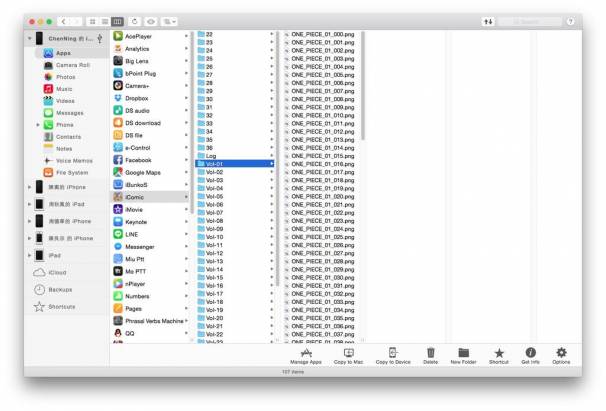Expand the Vol-02 folder
This screenshot has height=411, width=606.
(x=272, y=172)
